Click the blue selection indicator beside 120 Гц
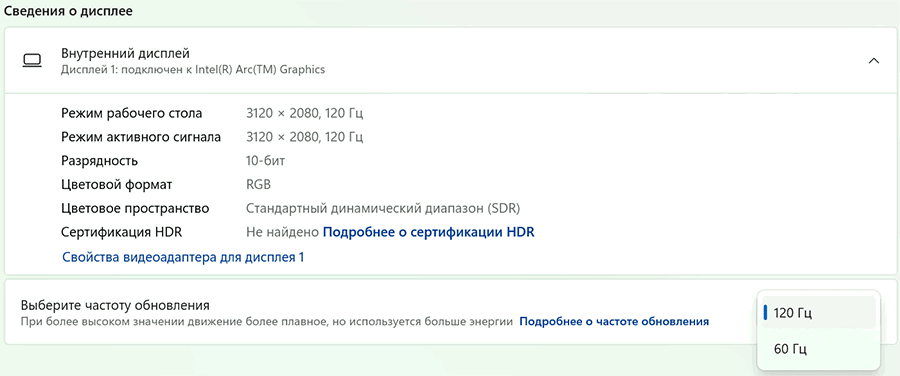The image size is (900, 376). 766,313
